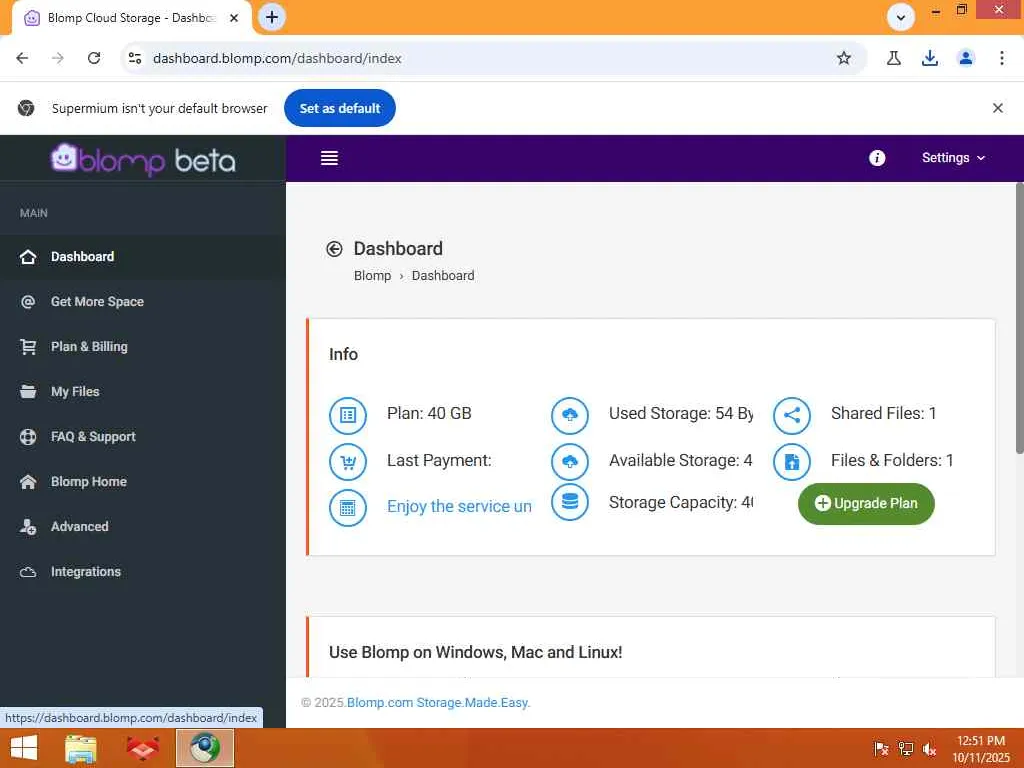
Task: Open the Advanced sidebar item
Action: pyautogui.click(x=143, y=527)
